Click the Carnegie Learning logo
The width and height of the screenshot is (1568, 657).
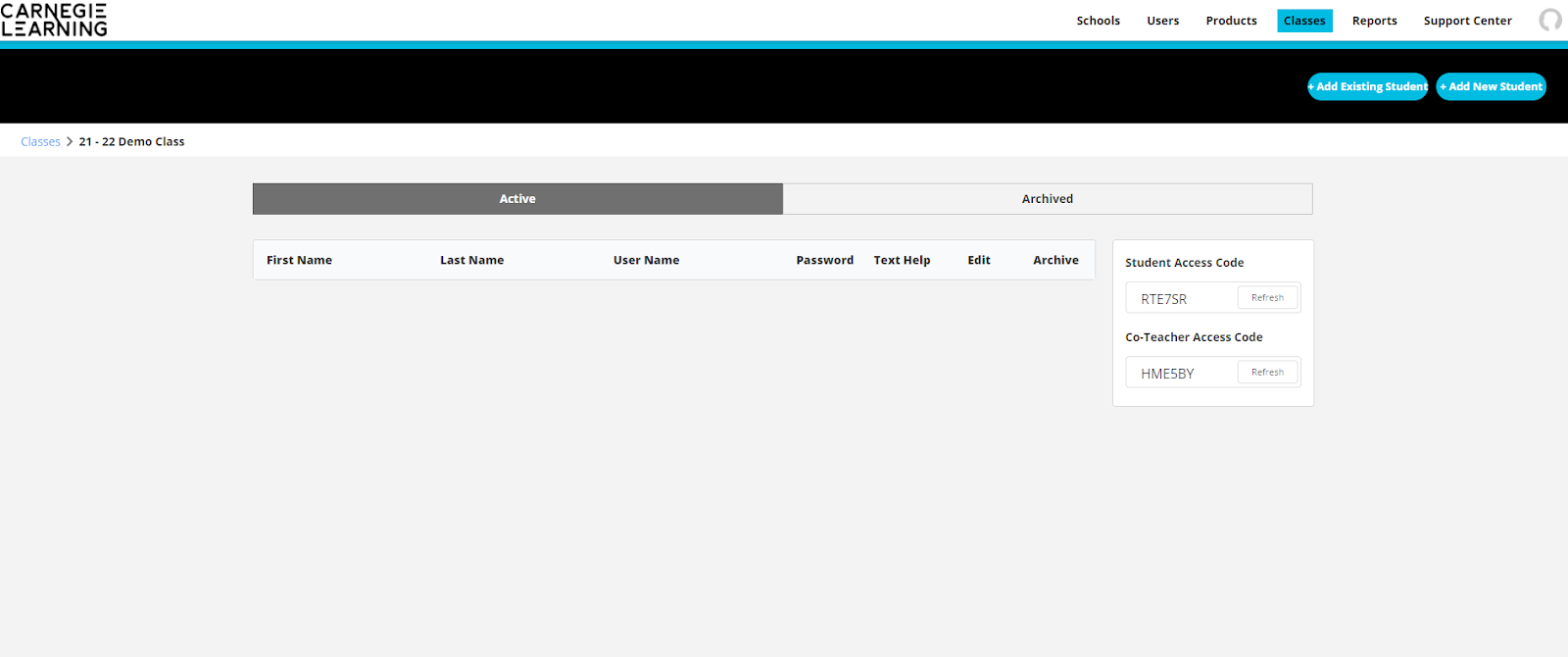coord(54,20)
